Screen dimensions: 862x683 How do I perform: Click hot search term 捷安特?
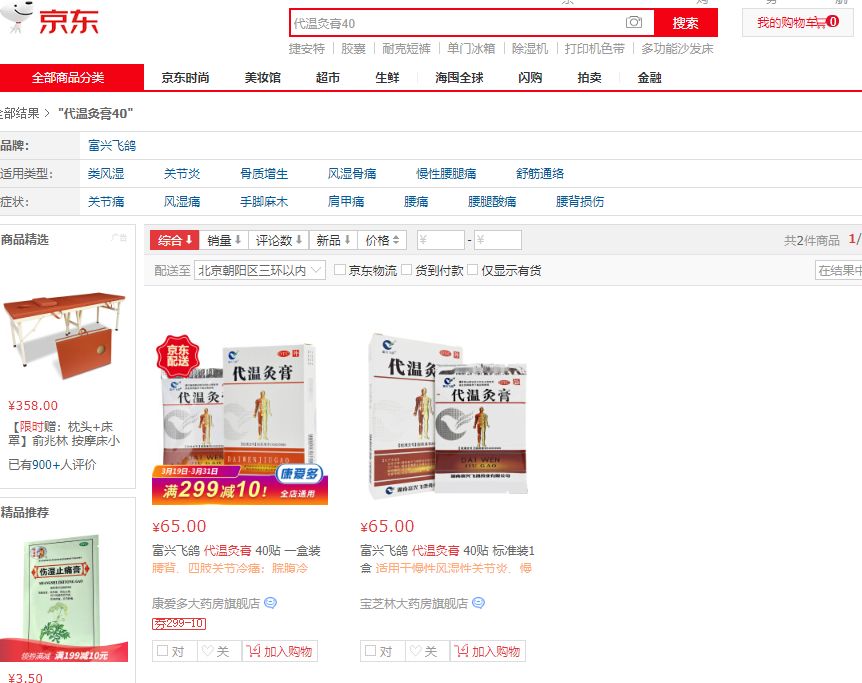(307, 49)
